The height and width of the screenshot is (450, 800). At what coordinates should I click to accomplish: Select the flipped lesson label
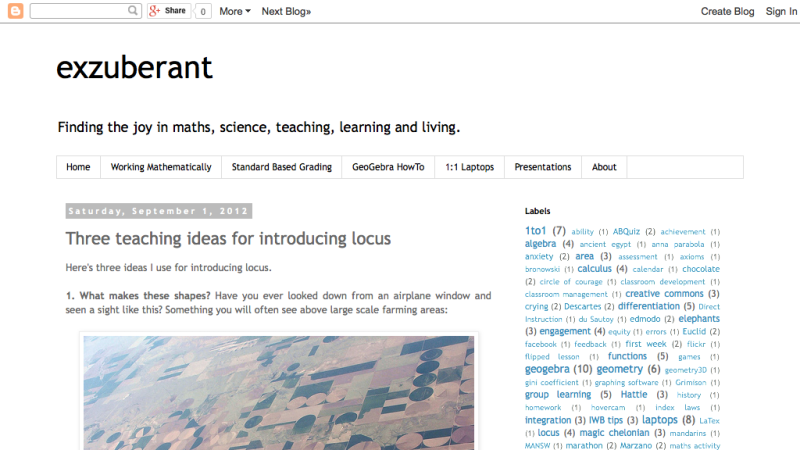pos(552,357)
